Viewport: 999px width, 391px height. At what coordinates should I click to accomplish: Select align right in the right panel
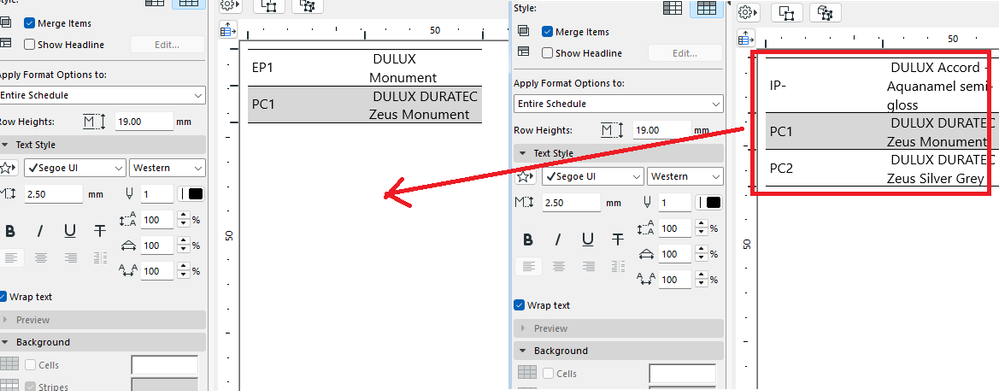[x=589, y=266]
